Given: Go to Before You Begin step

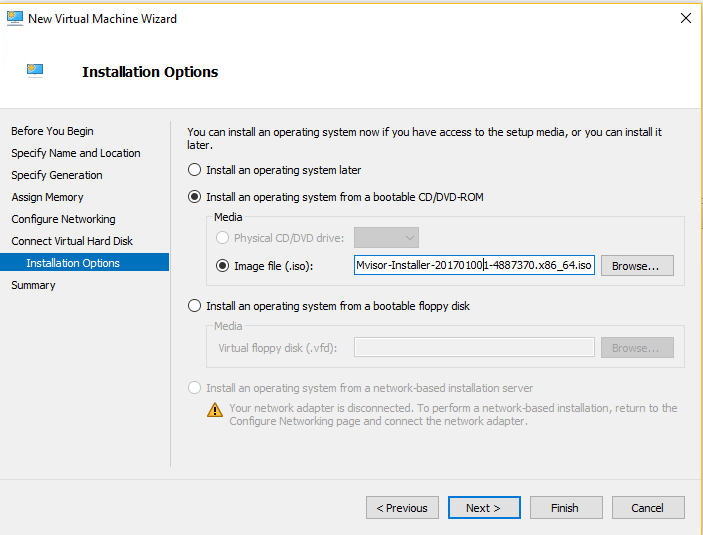Looking at the screenshot, I should click(x=52, y=131).
